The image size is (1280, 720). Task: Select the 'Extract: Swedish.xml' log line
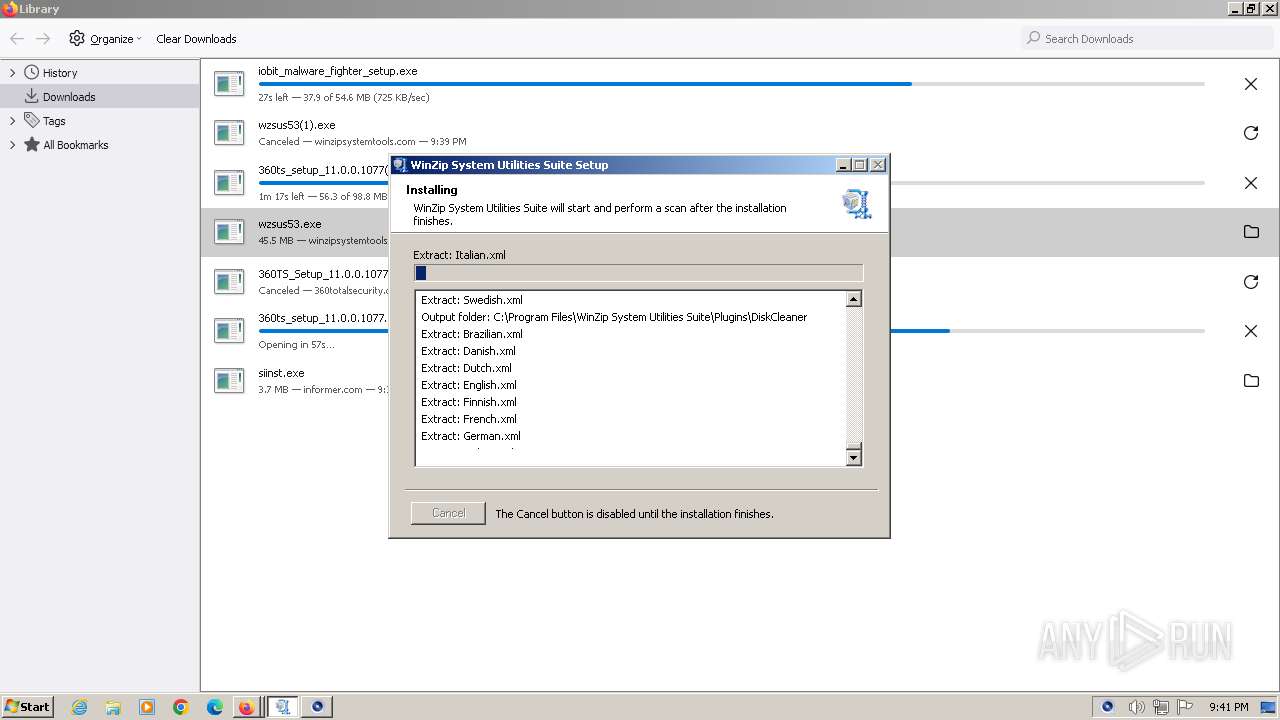(471, 300)
